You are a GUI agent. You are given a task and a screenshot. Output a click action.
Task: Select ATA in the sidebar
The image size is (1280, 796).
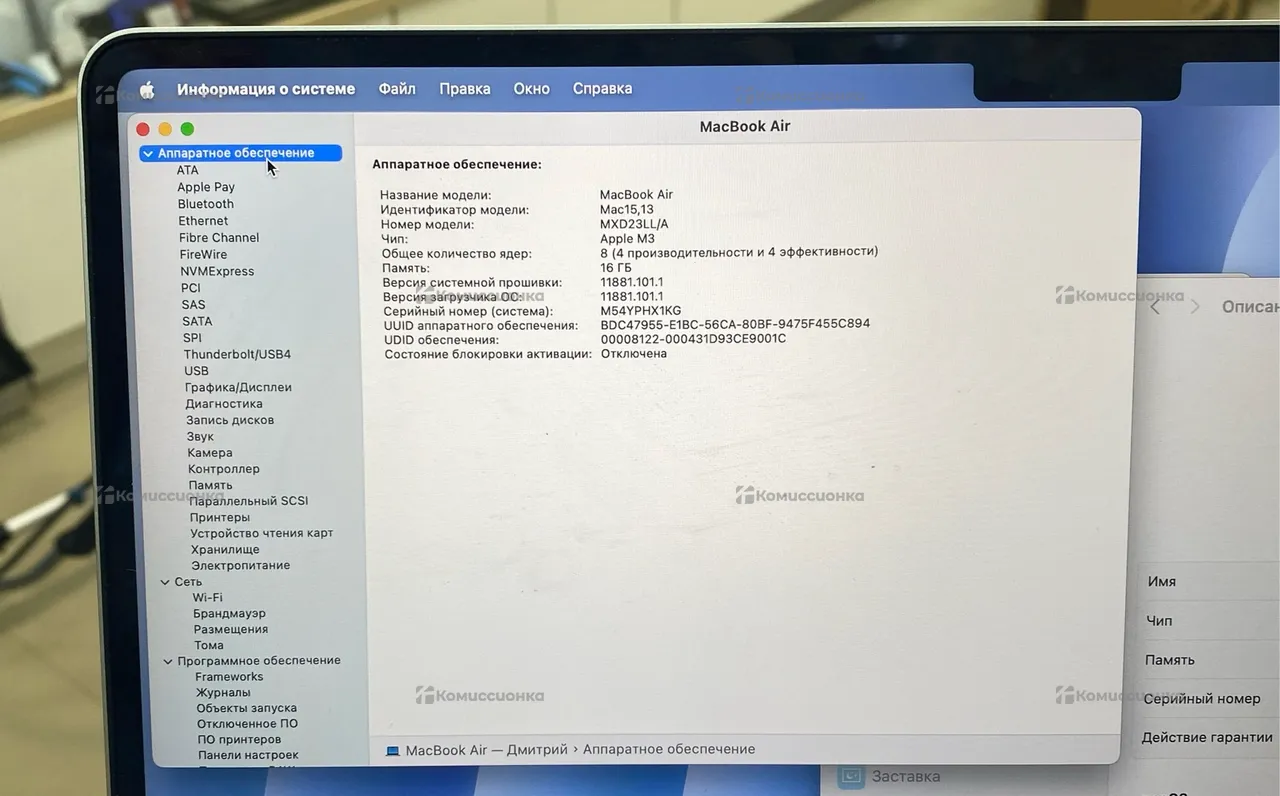click(187, 170)
